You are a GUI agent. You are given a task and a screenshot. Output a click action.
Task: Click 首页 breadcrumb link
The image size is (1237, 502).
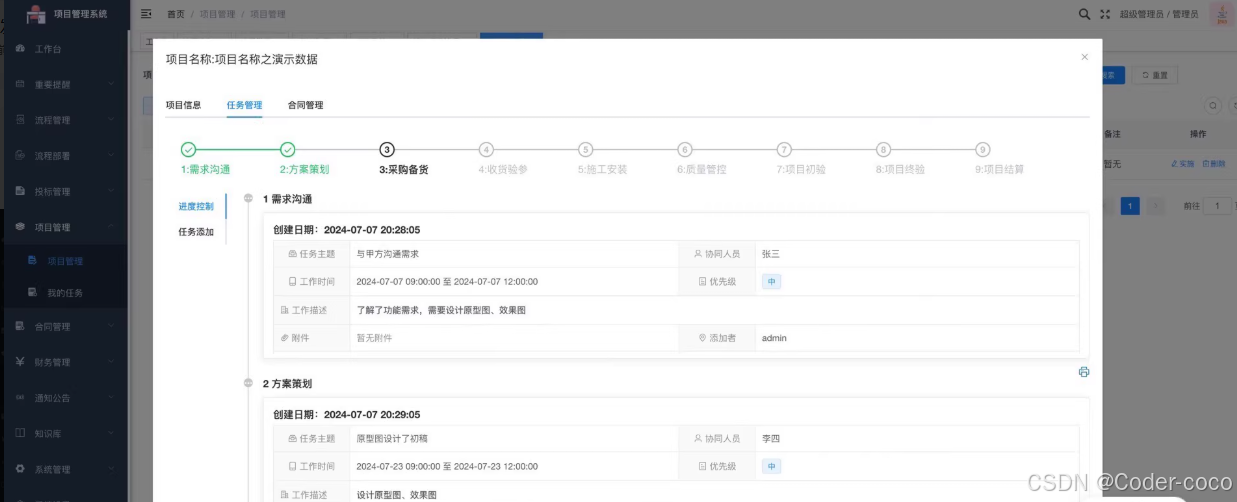(176, 14)
